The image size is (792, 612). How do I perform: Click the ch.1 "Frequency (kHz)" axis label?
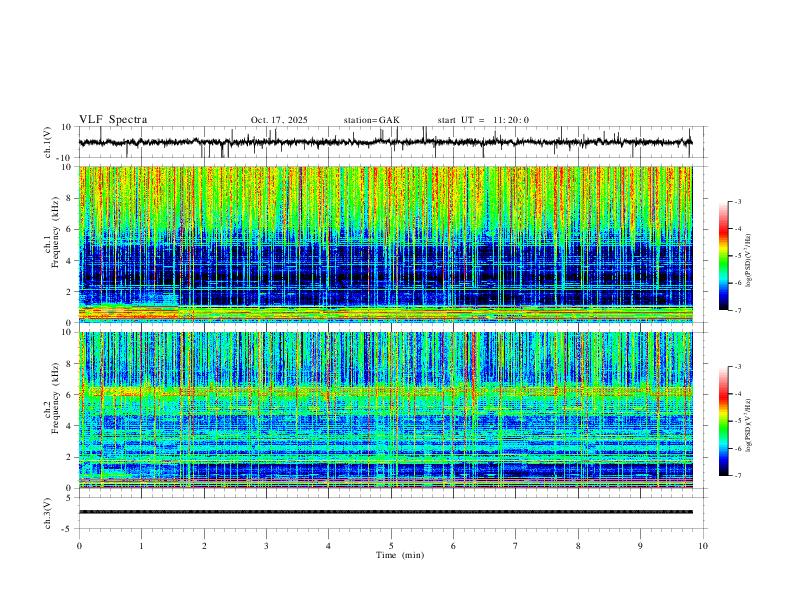coord(56,233)
